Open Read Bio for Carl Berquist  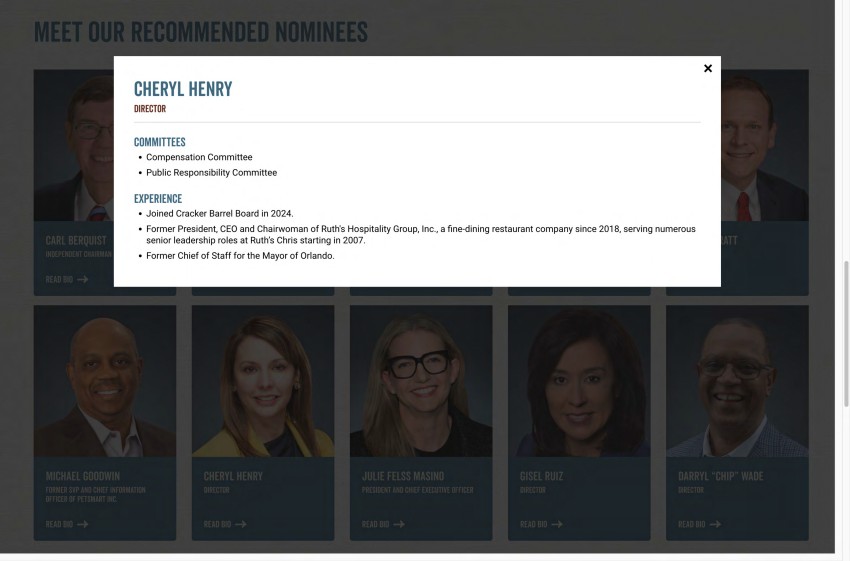(x=67, y=280)
